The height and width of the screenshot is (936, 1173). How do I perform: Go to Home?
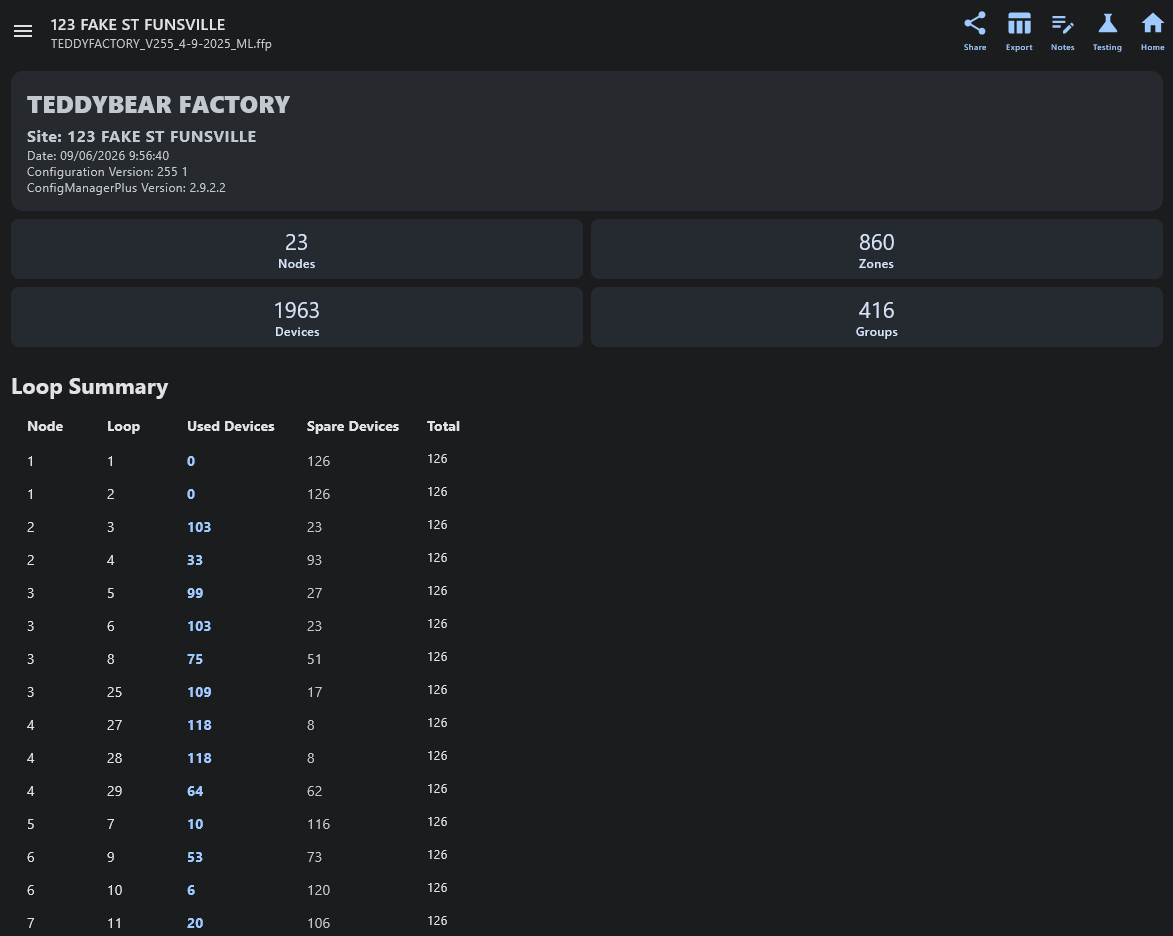(1152, 31)
